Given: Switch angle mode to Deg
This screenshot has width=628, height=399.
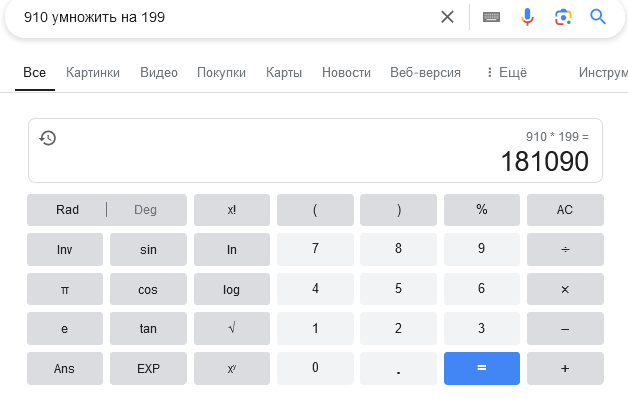Looking at the screenshot, I should [x=145, y=210].
